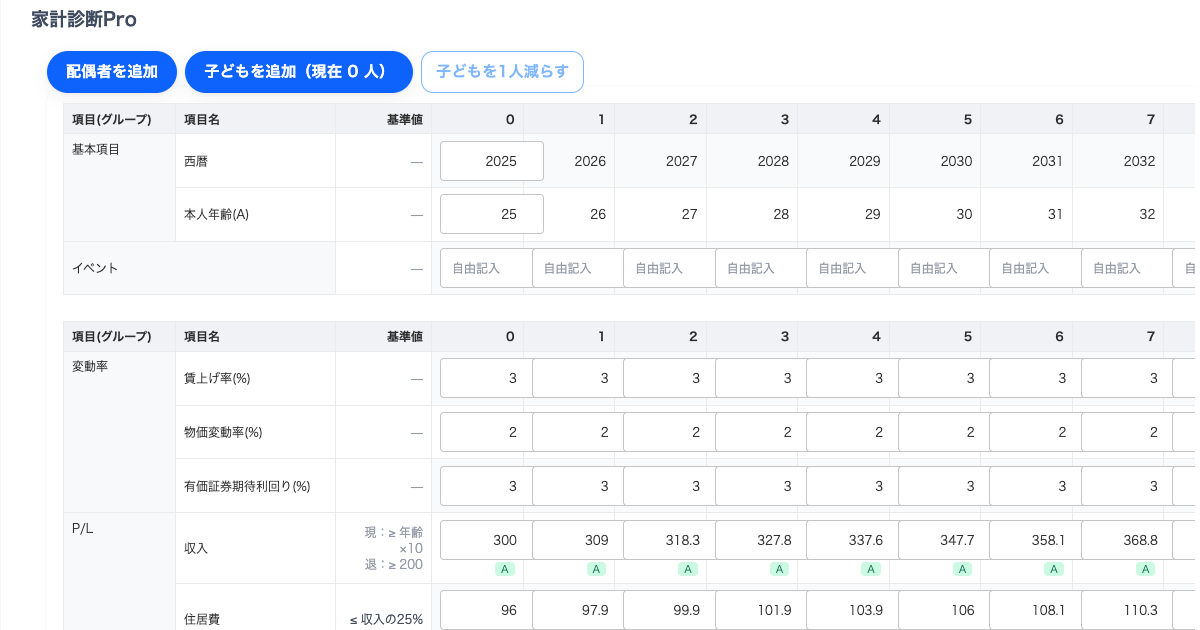Focus the 西暦 input showing 2025
Image resolution: width=1200 pixels, height=630 pixels.
click(492, 161)
